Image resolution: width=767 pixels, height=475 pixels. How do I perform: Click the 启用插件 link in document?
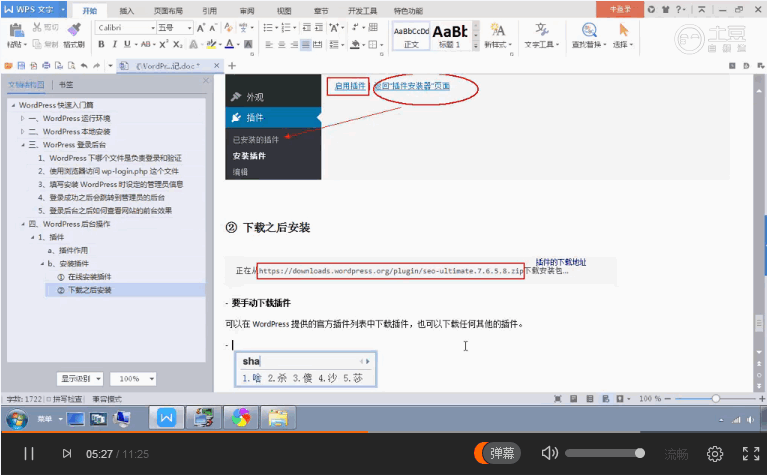350,86
